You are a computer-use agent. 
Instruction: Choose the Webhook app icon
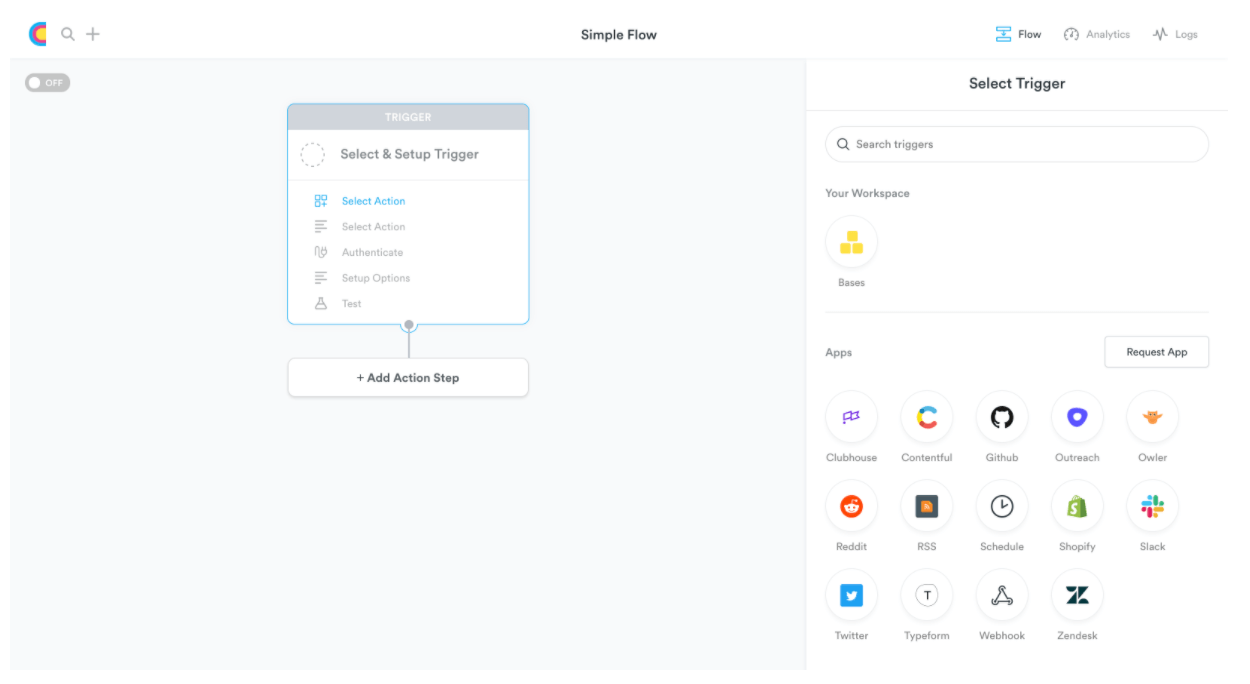1002,594
